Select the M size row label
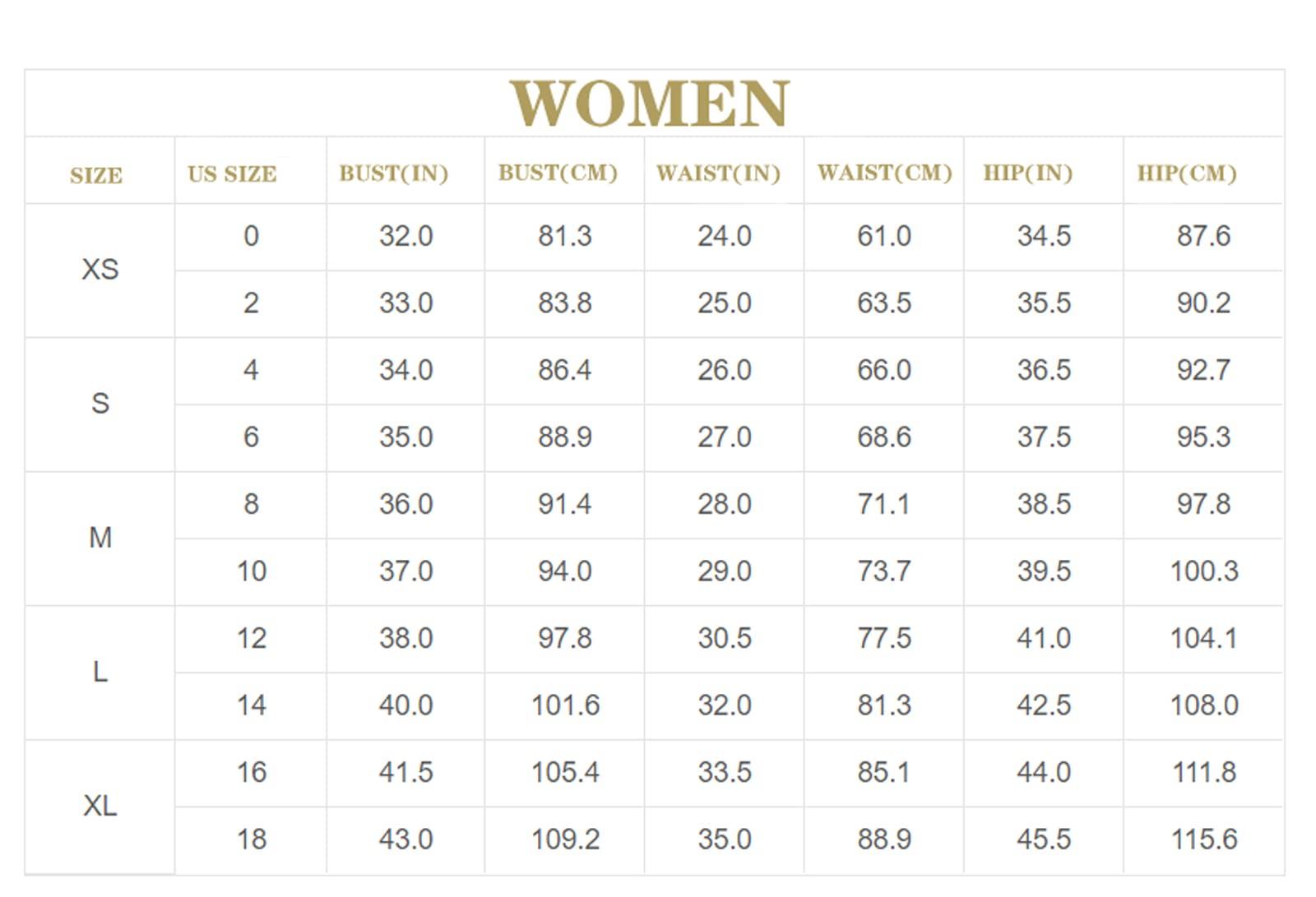This screenshot has width=1316, height=897. click(x=100, y=538)
